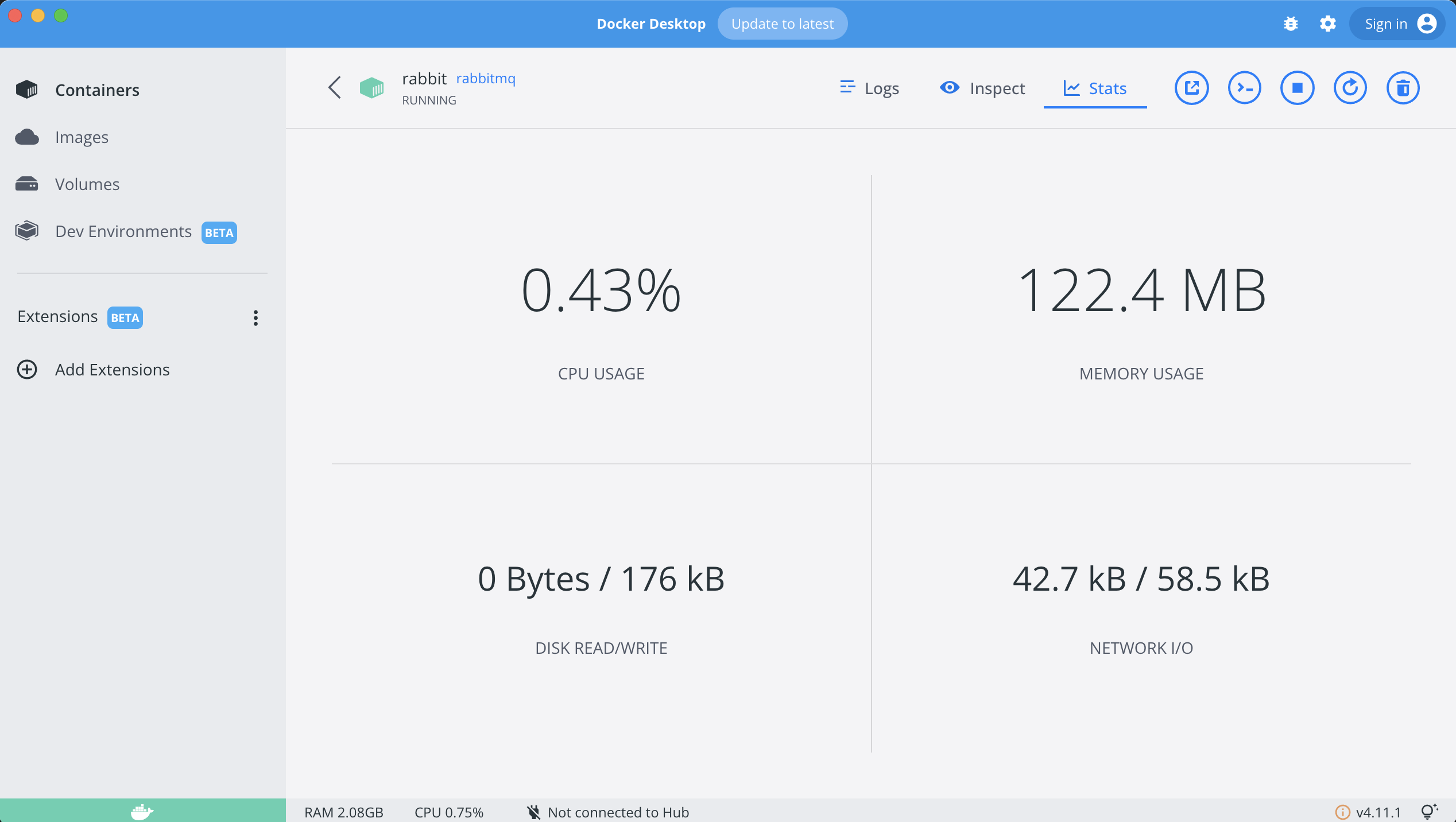Viewport: 1456px width, 822px height.
Task: Open the container CLI terminal icon
Action: pyautogui.click(x=1244, y=88)
